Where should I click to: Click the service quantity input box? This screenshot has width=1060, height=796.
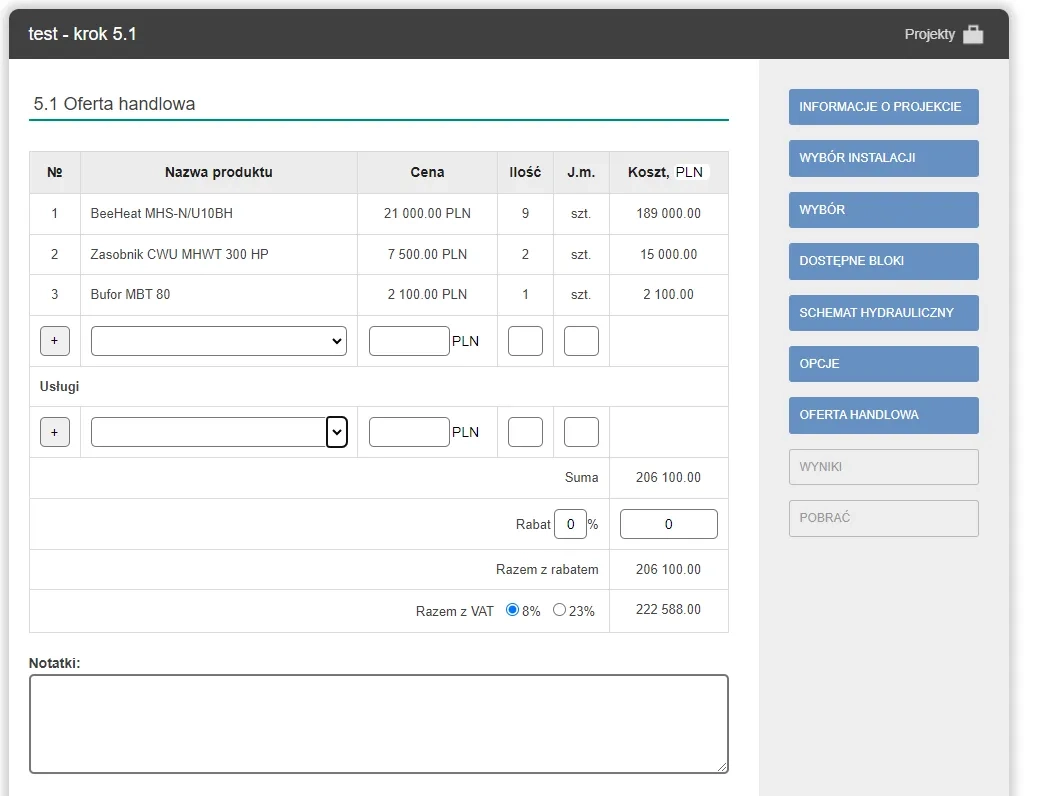[x=525, y=432]
